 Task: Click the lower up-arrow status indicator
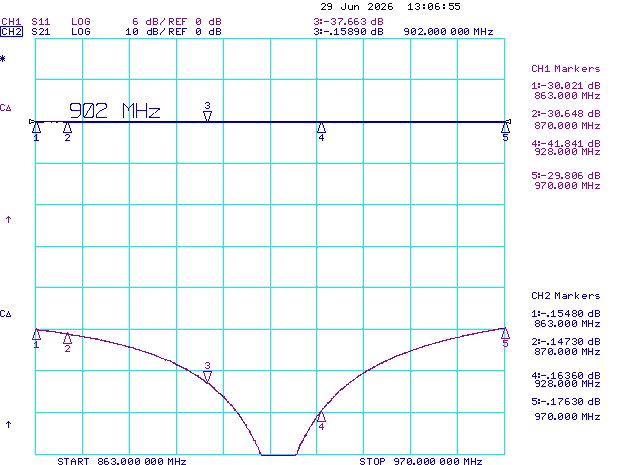(x=8, y=425)
